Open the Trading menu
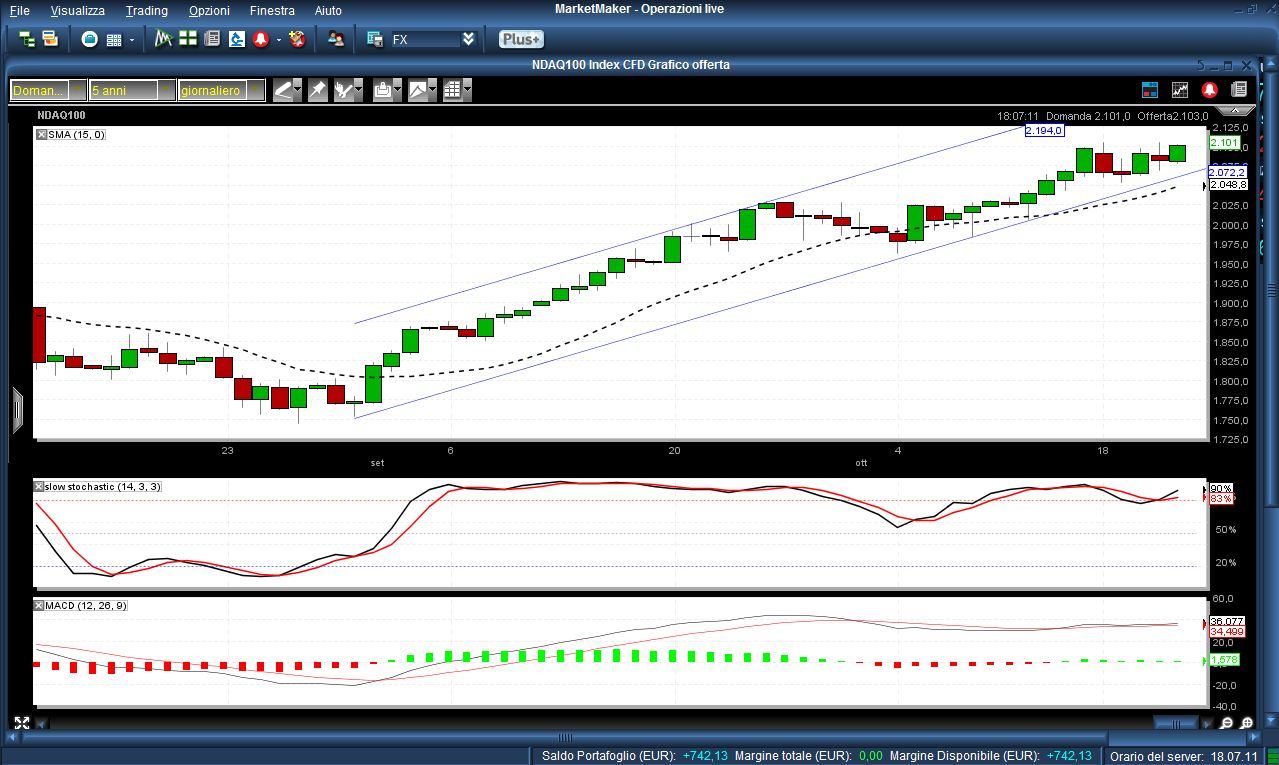The height and width of the screenshot is (765, 1279). point(147,10)
